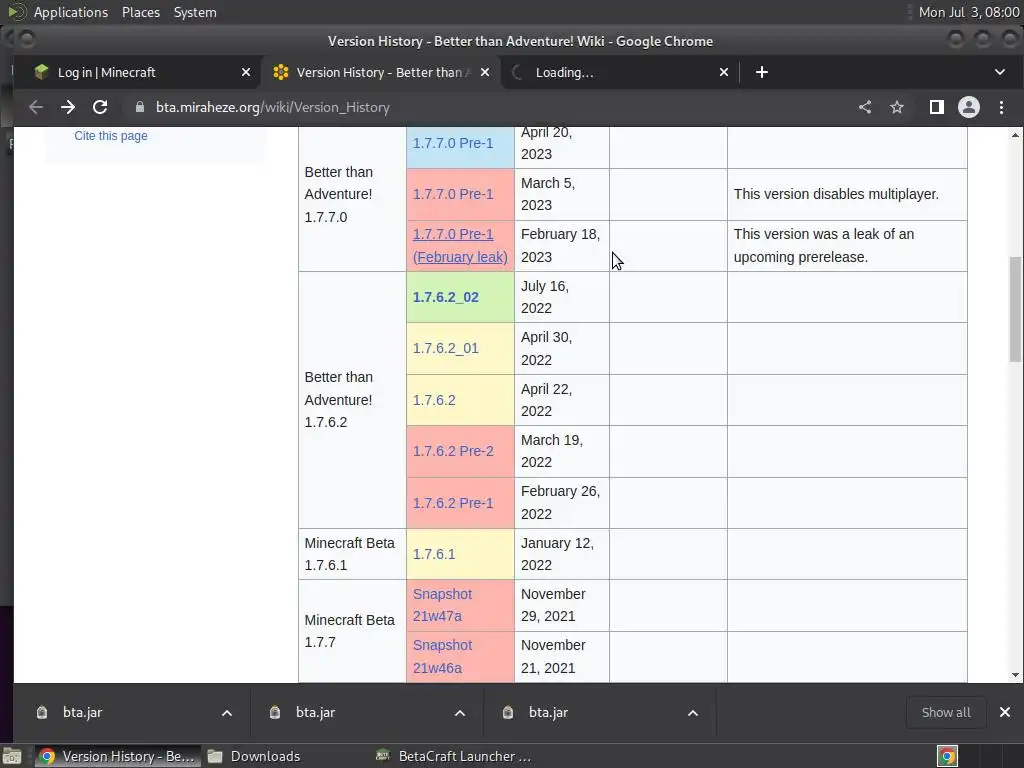Click 'Minecraft Beta 1.7.7' cell
Viewport: 1024px width, 768px height.
[x=352, y=631]
